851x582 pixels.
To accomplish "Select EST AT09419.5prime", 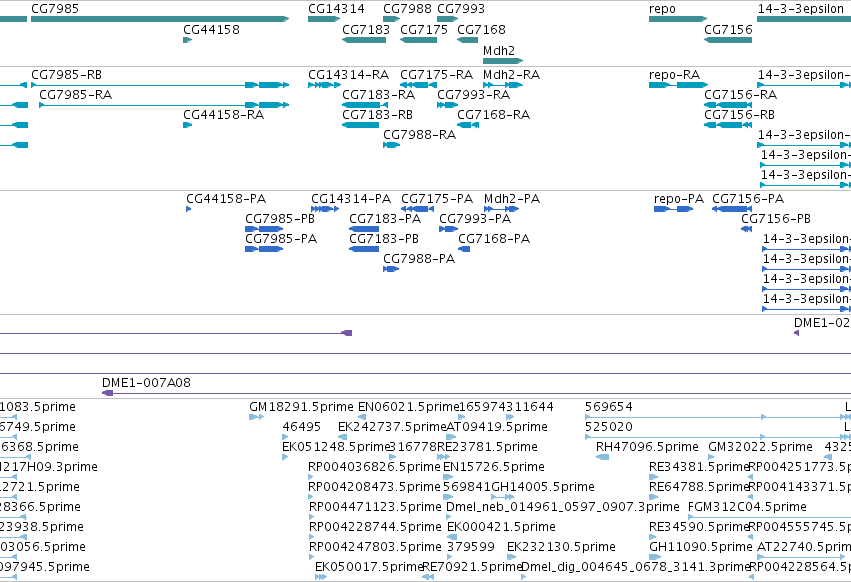I will [x=451, y=437].
